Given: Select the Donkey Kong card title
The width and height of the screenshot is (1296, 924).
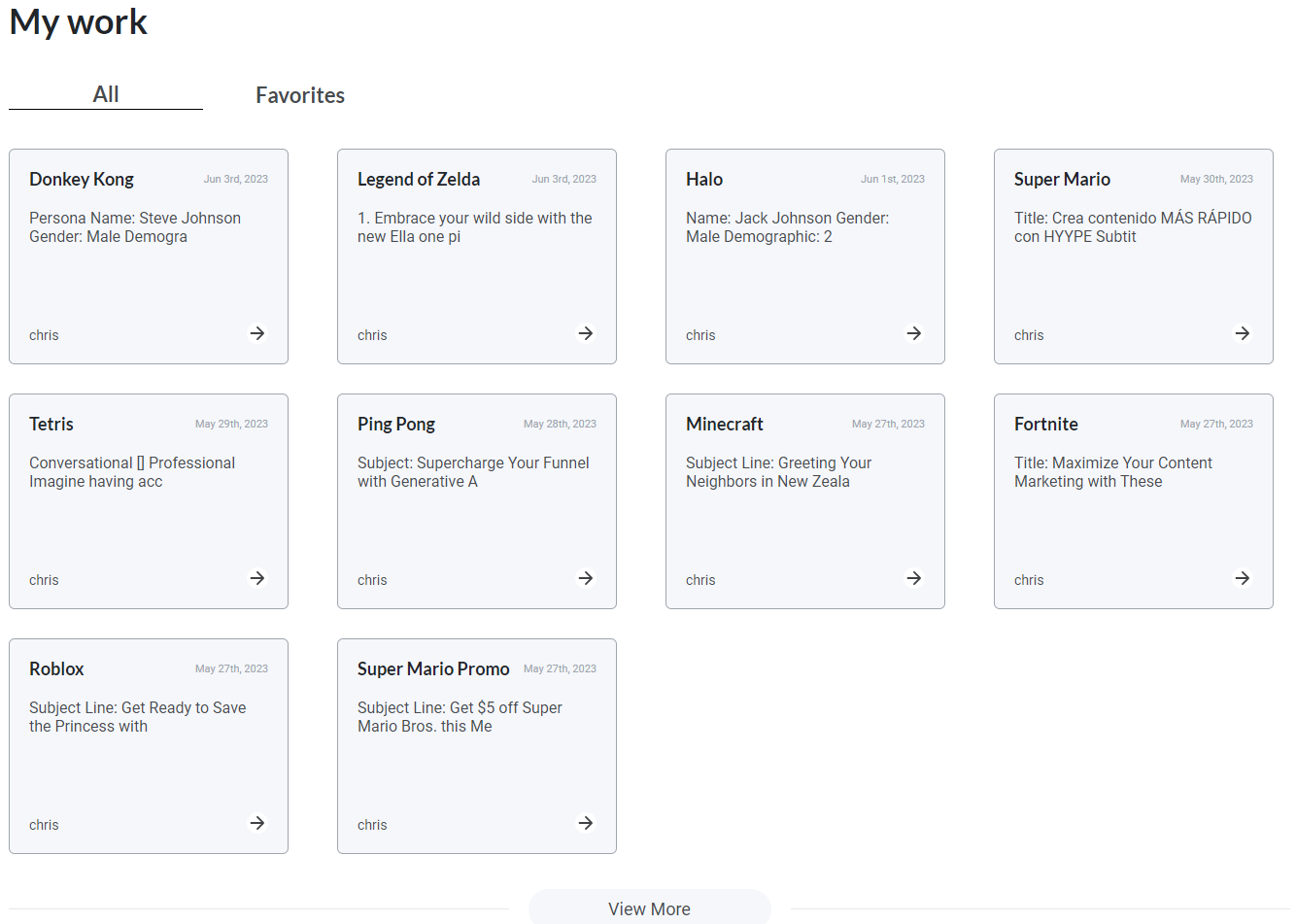Looking at the screenshot, I should tap(82, 179).
